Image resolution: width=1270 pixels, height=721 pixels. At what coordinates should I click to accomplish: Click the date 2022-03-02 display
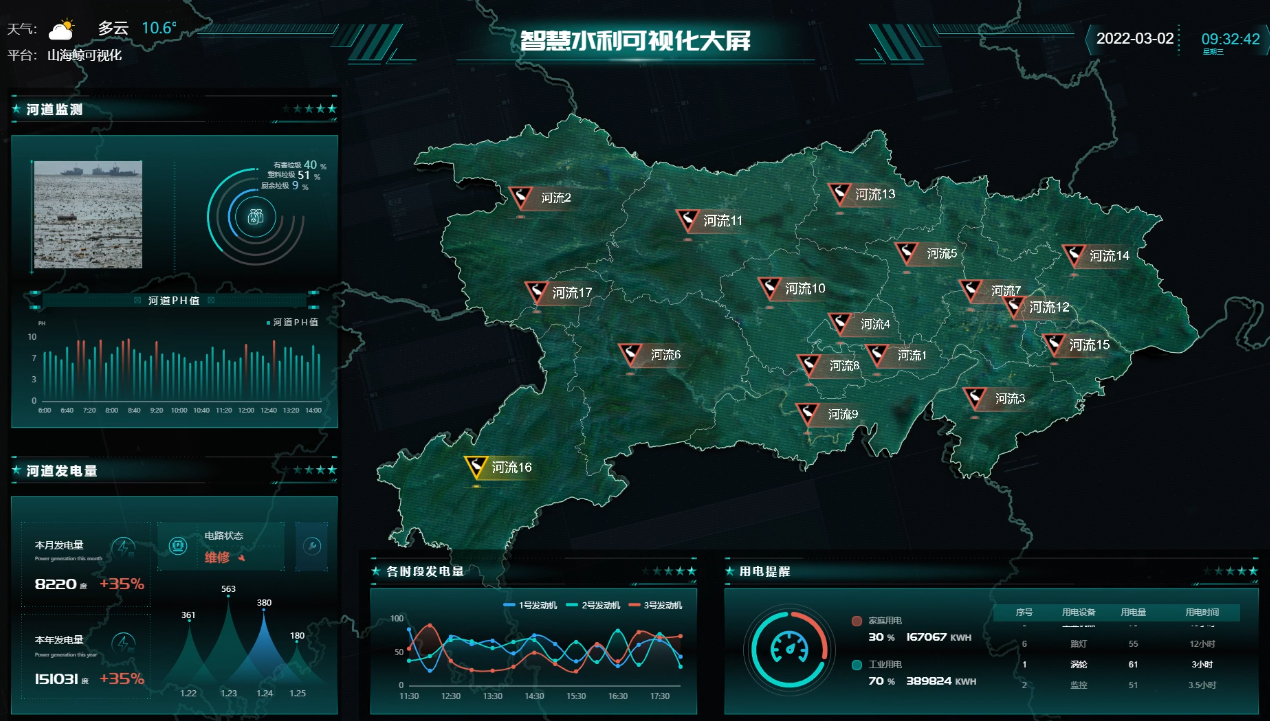coord(1135,39)
